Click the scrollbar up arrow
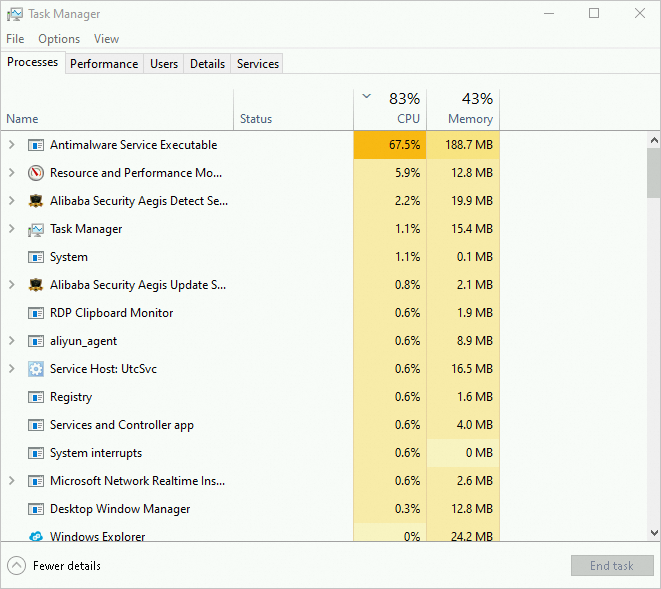 point(654,140)
